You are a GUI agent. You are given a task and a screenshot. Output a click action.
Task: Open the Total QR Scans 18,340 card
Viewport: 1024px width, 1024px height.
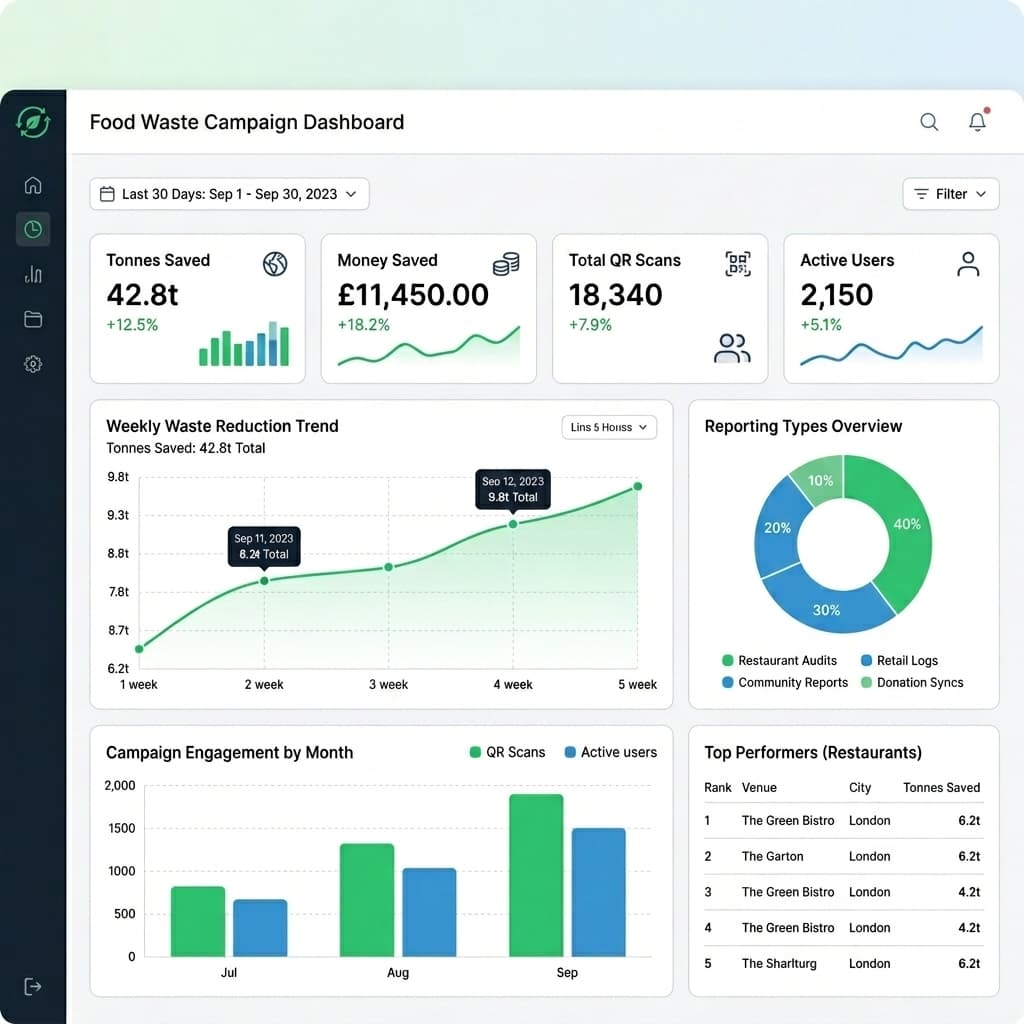660,308
